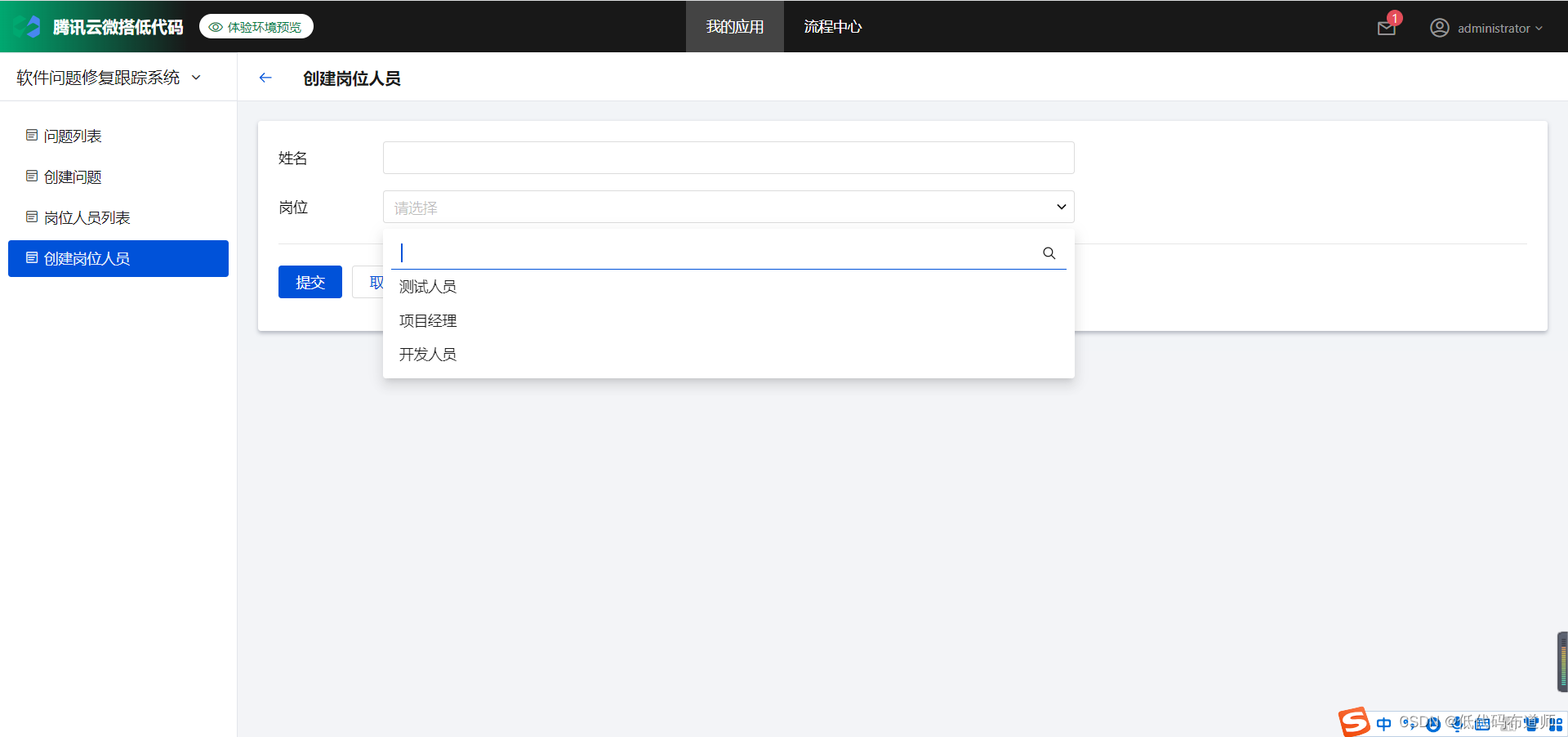Choose 测试人员 option
The image size is (1568, 737).
pos(728,287)
